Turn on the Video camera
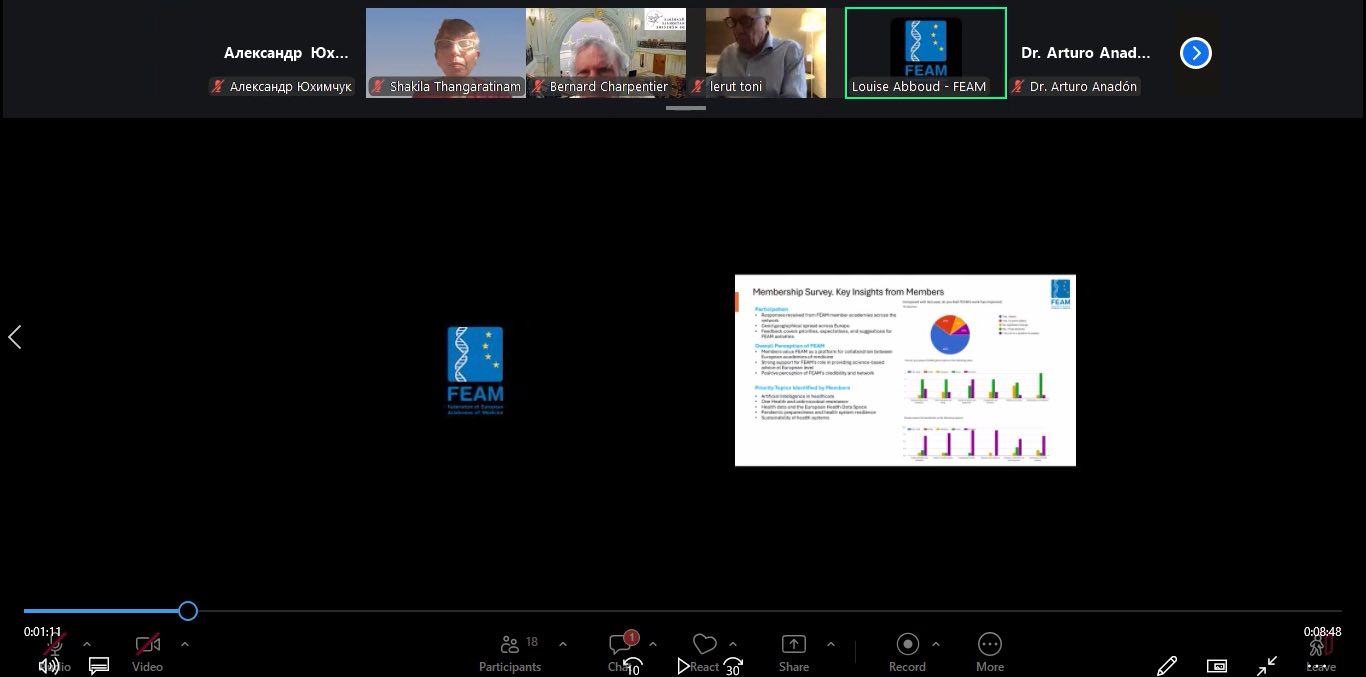This screenshot has height=677, width=1366. [147, 645]
